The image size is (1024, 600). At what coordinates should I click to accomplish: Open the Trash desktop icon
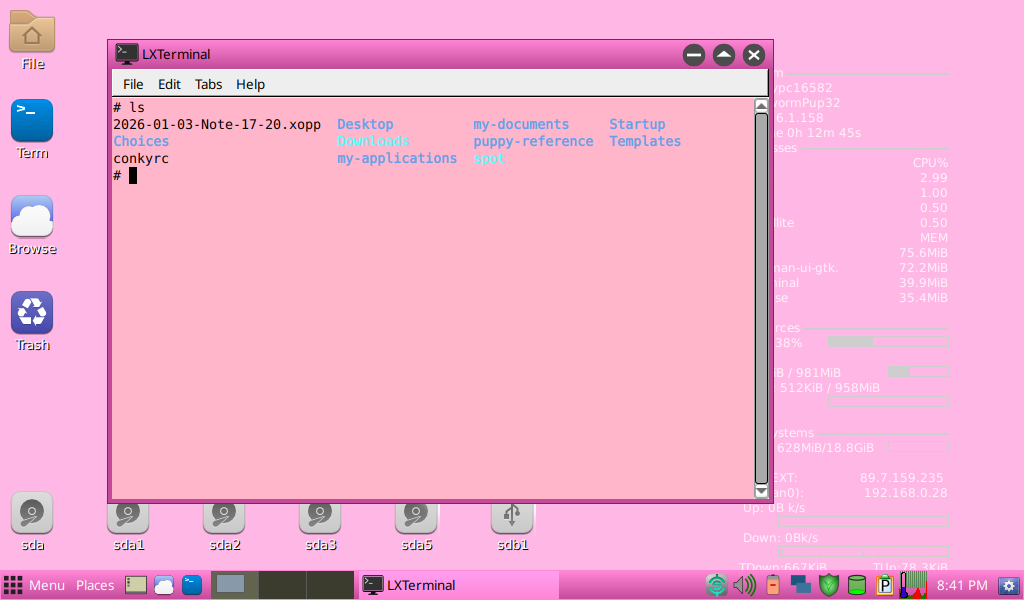(x=32, y=313)
